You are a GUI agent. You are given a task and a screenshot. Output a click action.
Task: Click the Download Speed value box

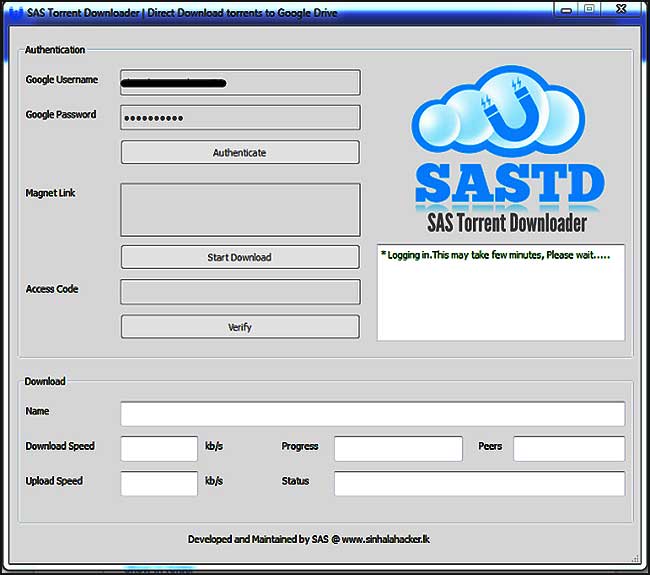tap(159, 448)
